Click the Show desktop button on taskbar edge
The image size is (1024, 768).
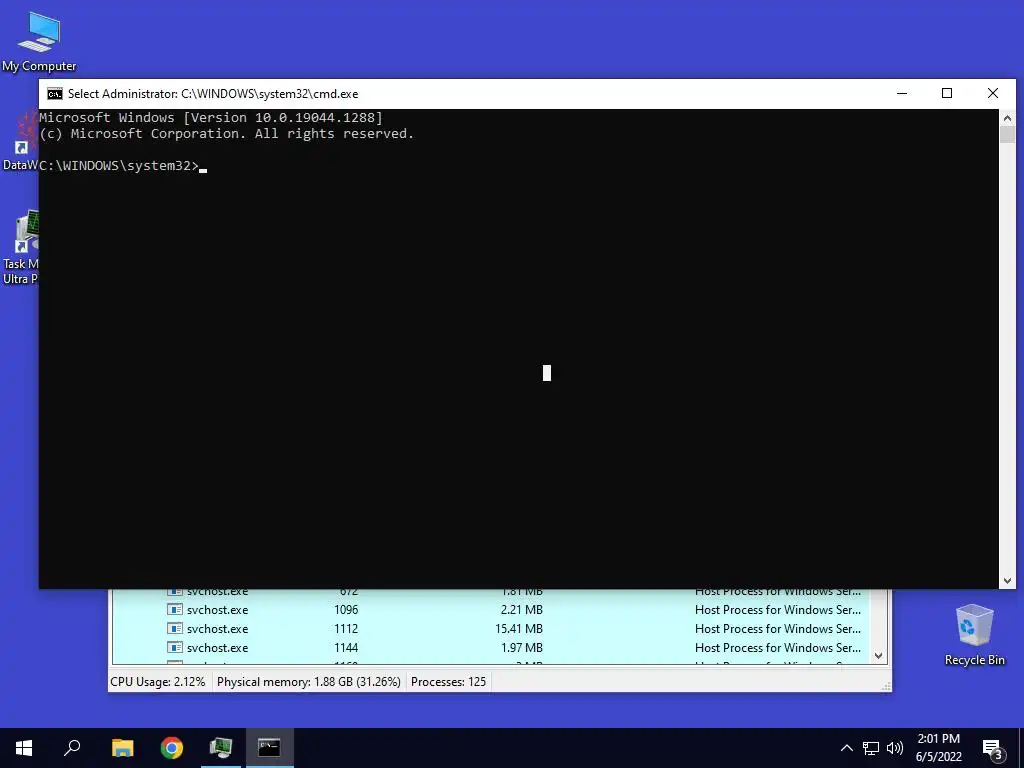[1021, 748]
